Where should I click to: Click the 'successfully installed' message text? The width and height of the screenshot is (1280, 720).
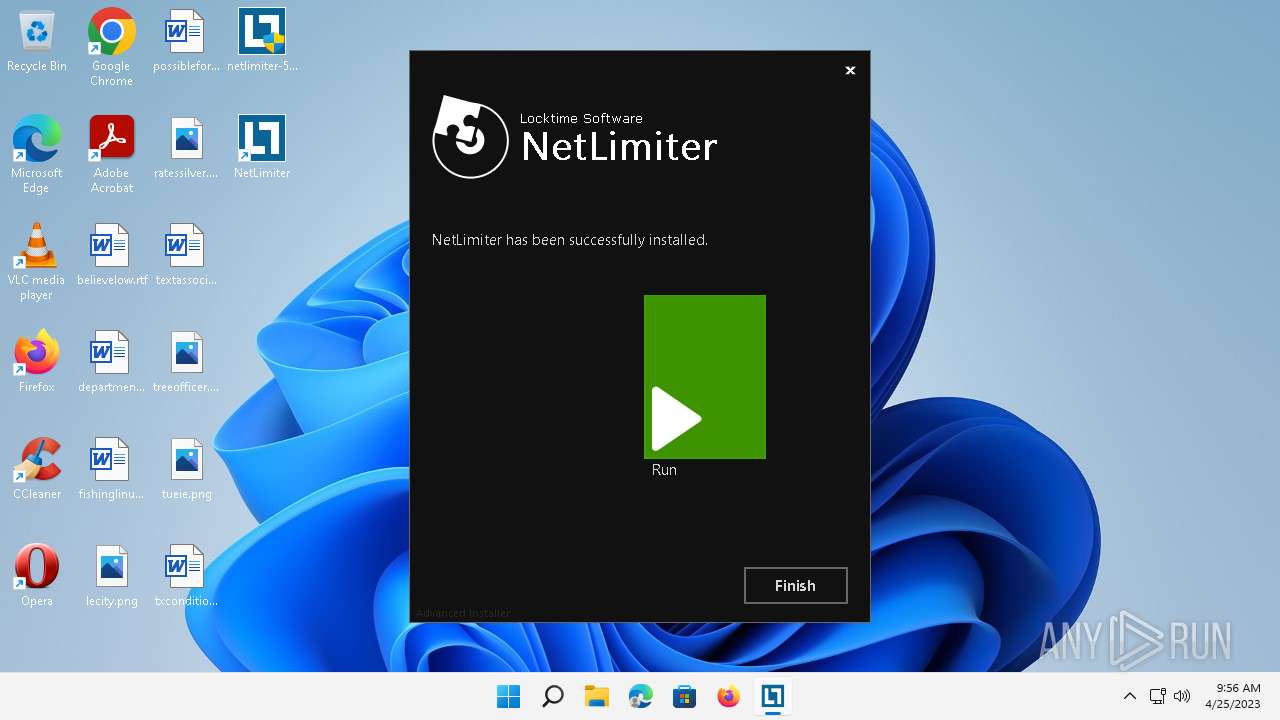tap(570, 240)
